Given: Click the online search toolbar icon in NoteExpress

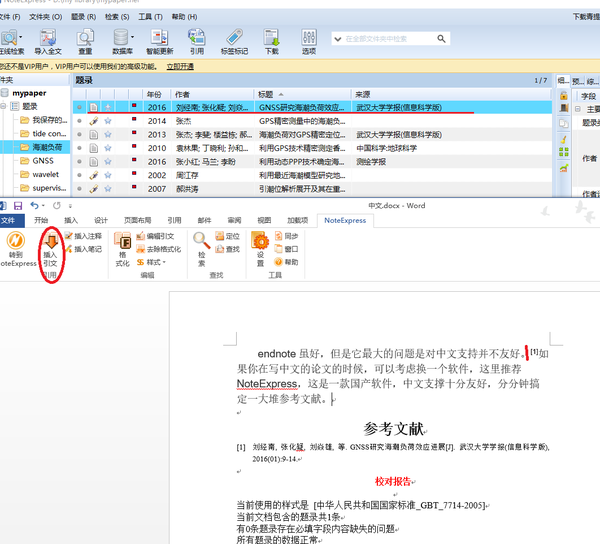Looking at the screenshot, I should click(9, 38).
